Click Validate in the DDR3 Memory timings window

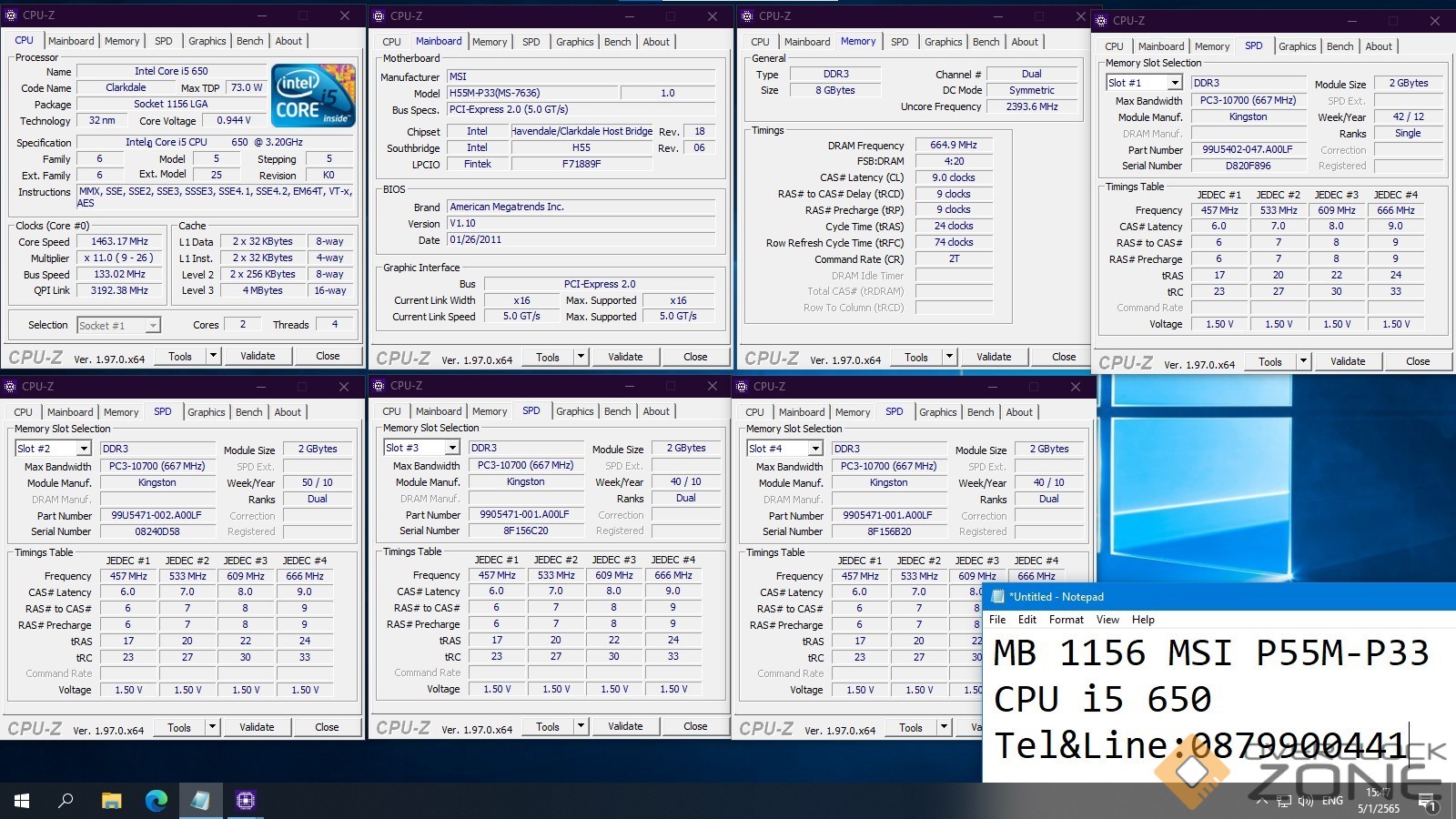pos(994,357)
